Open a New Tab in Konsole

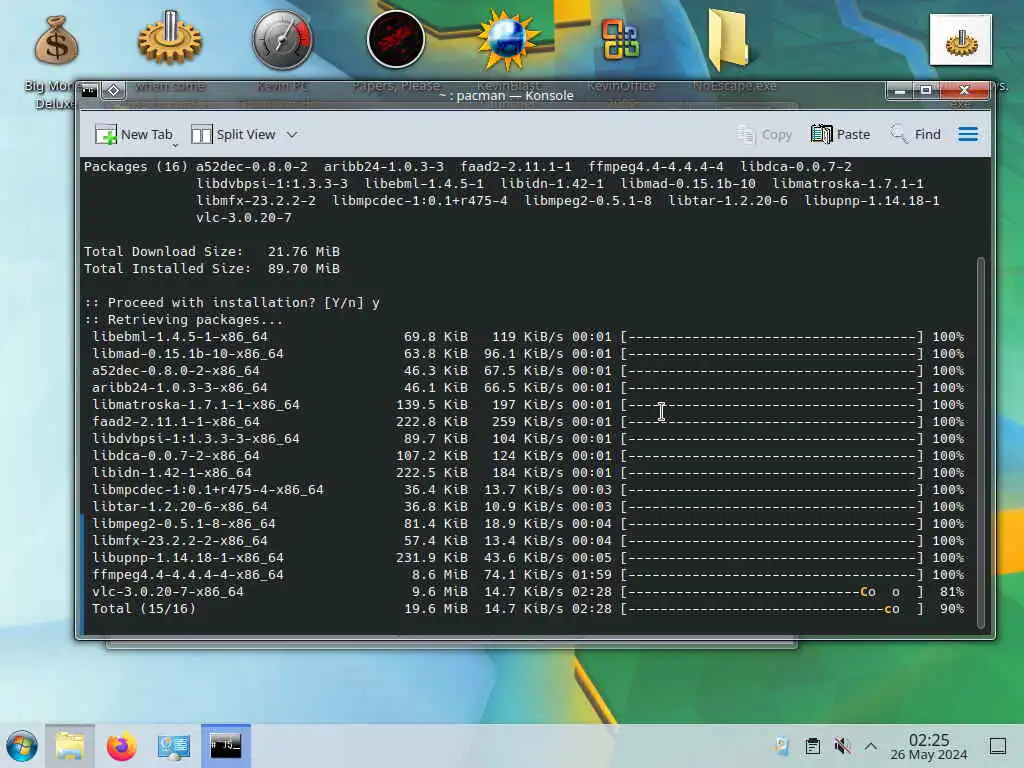[x=133, y=135]
